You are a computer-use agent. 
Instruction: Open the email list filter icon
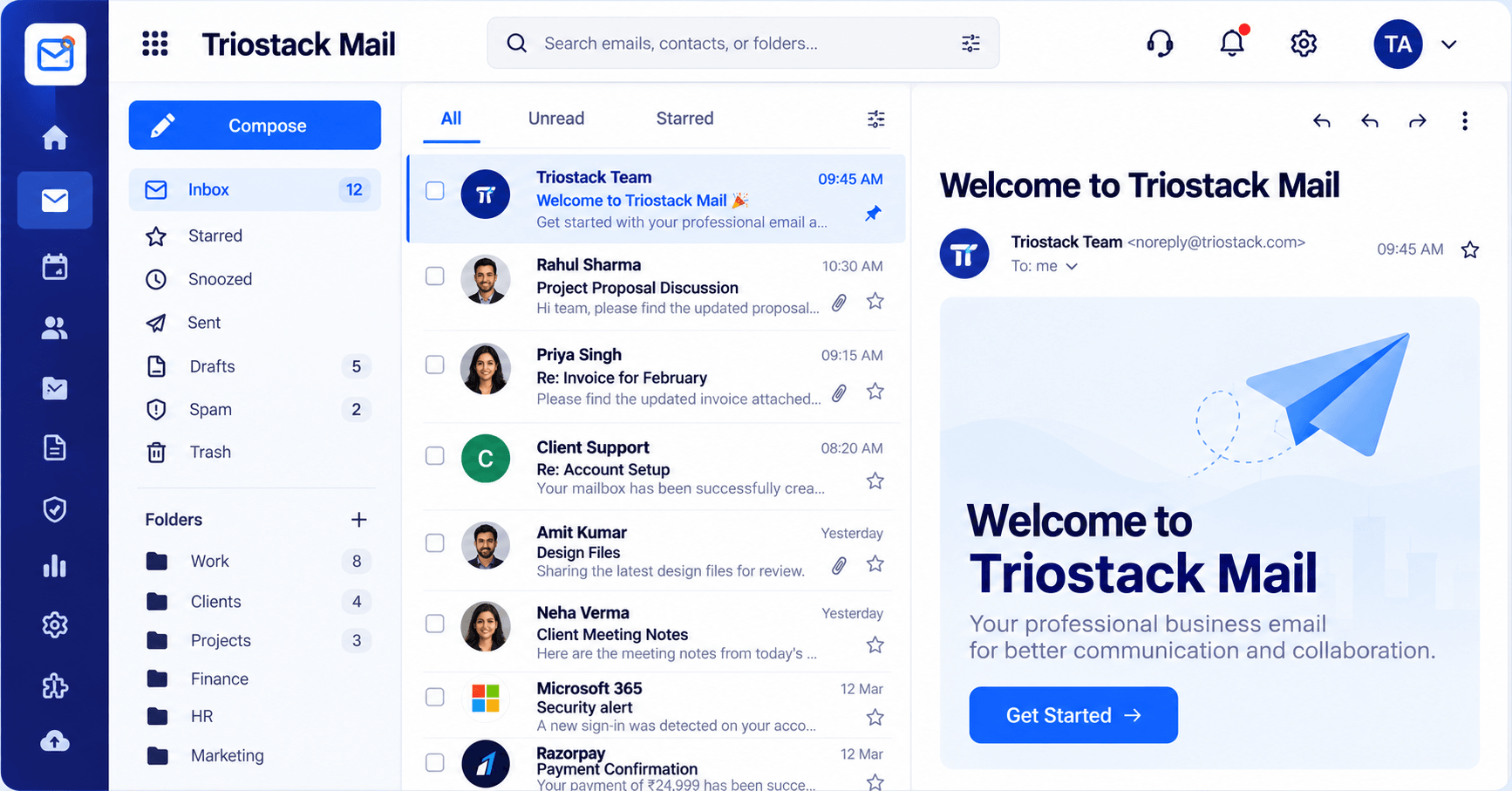pyautogui.click(x=876, y=119)
